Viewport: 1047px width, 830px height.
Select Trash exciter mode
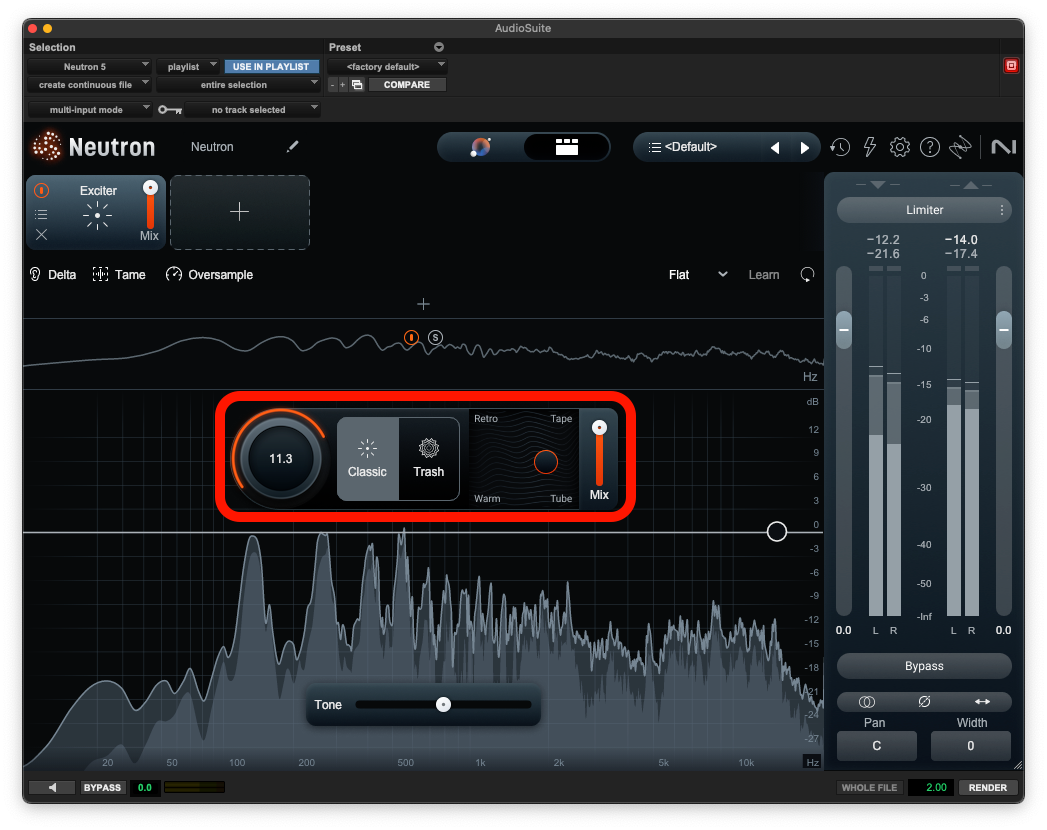[429, 459]
